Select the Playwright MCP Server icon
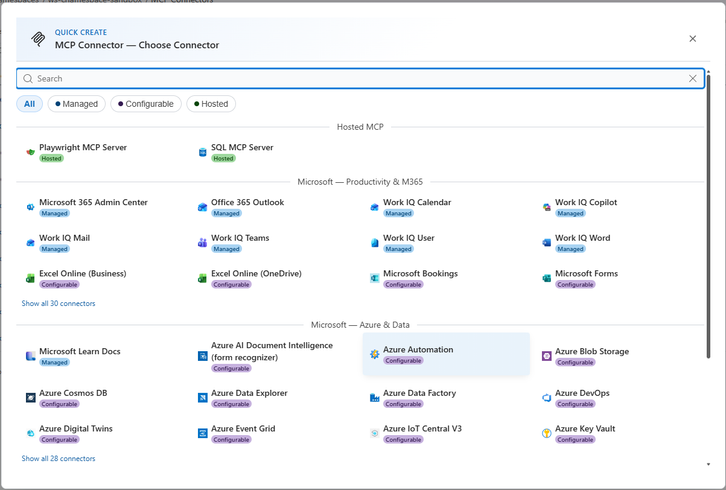 pos(31,152)
